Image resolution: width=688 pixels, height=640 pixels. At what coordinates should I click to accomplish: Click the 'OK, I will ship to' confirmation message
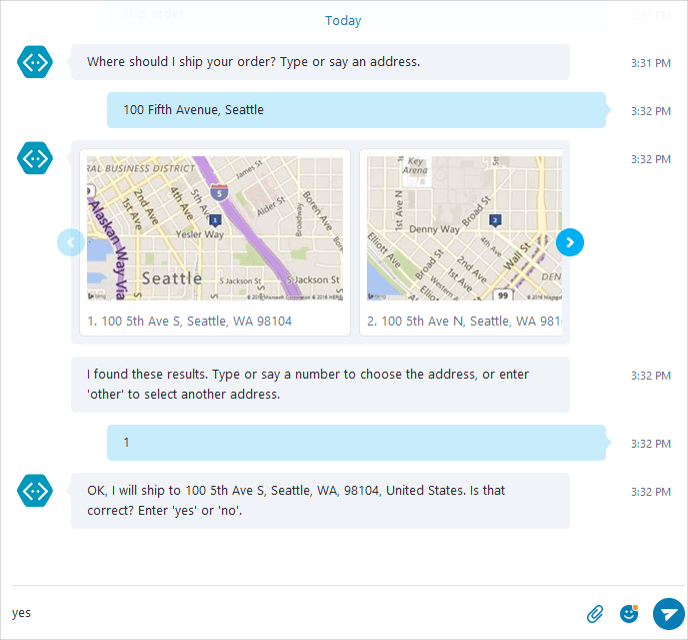point(320,501)
